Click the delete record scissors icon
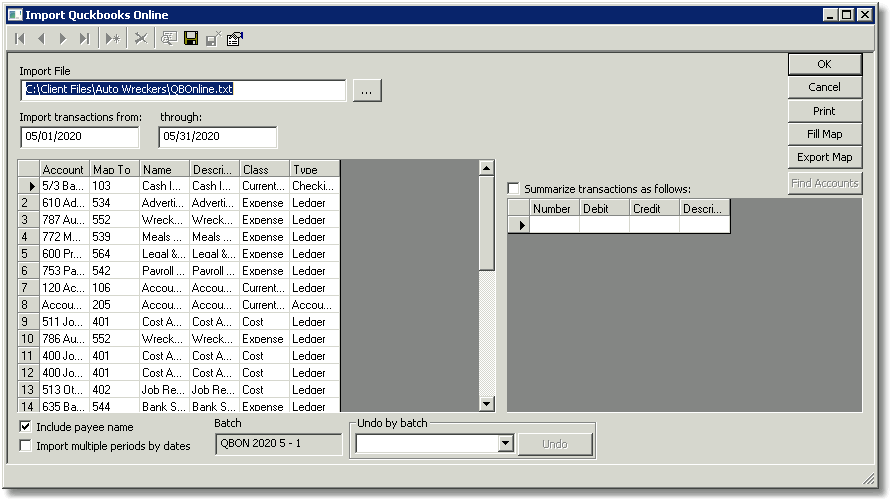 pyautogui.click(x=141, y=39)
